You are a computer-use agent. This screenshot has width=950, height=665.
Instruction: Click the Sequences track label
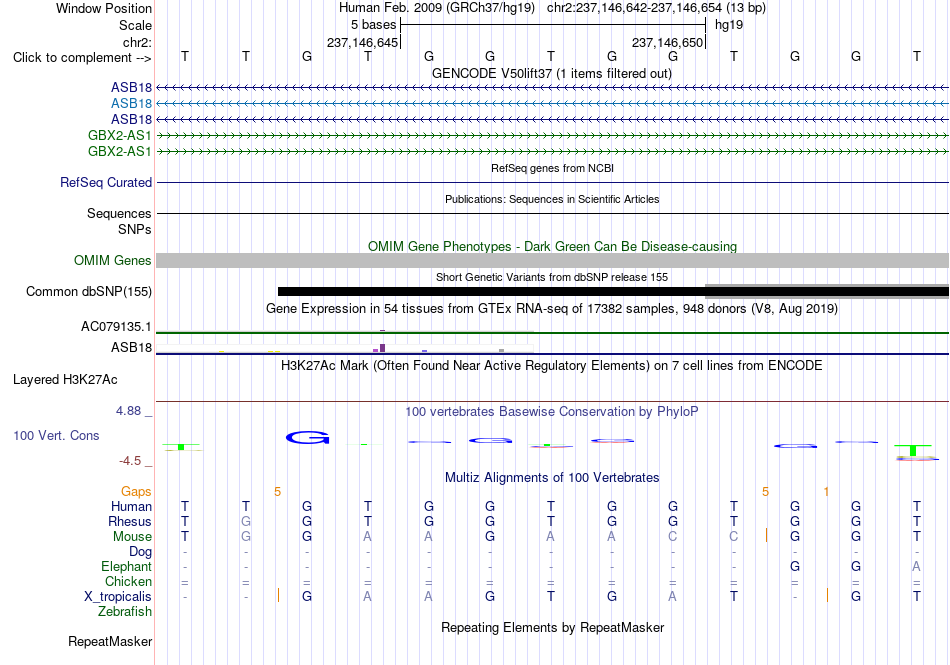(119, 213)
